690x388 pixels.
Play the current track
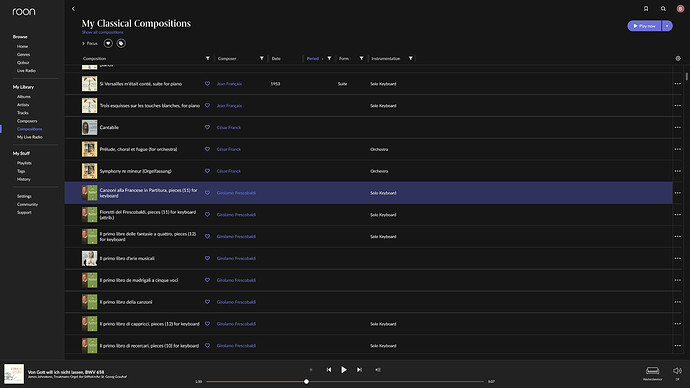(344, 370)
